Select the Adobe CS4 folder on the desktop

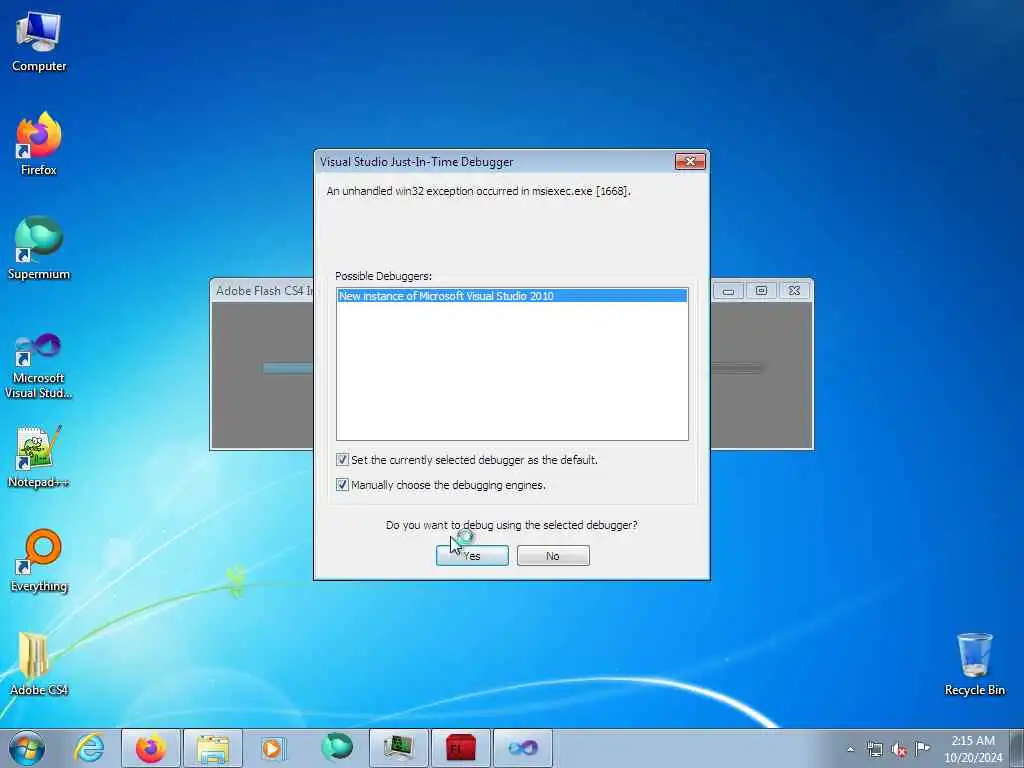click(39, 664)
